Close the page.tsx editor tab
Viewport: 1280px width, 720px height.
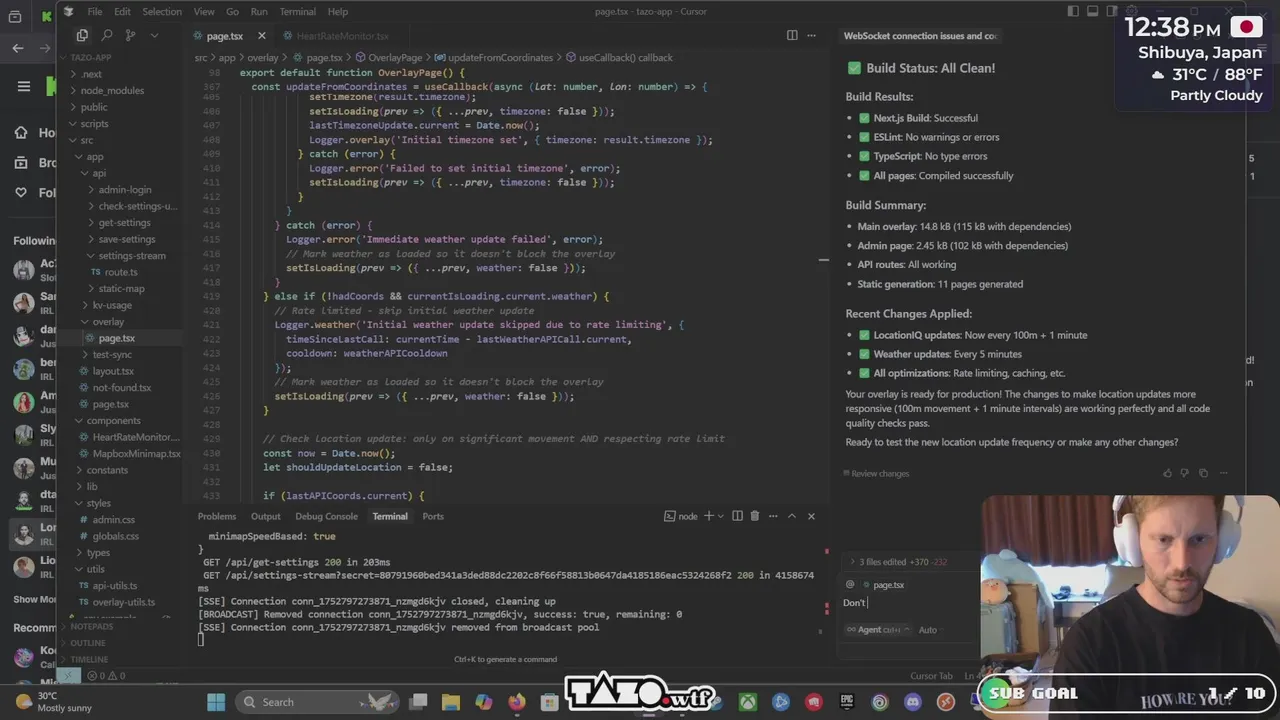tap(262, 36)
